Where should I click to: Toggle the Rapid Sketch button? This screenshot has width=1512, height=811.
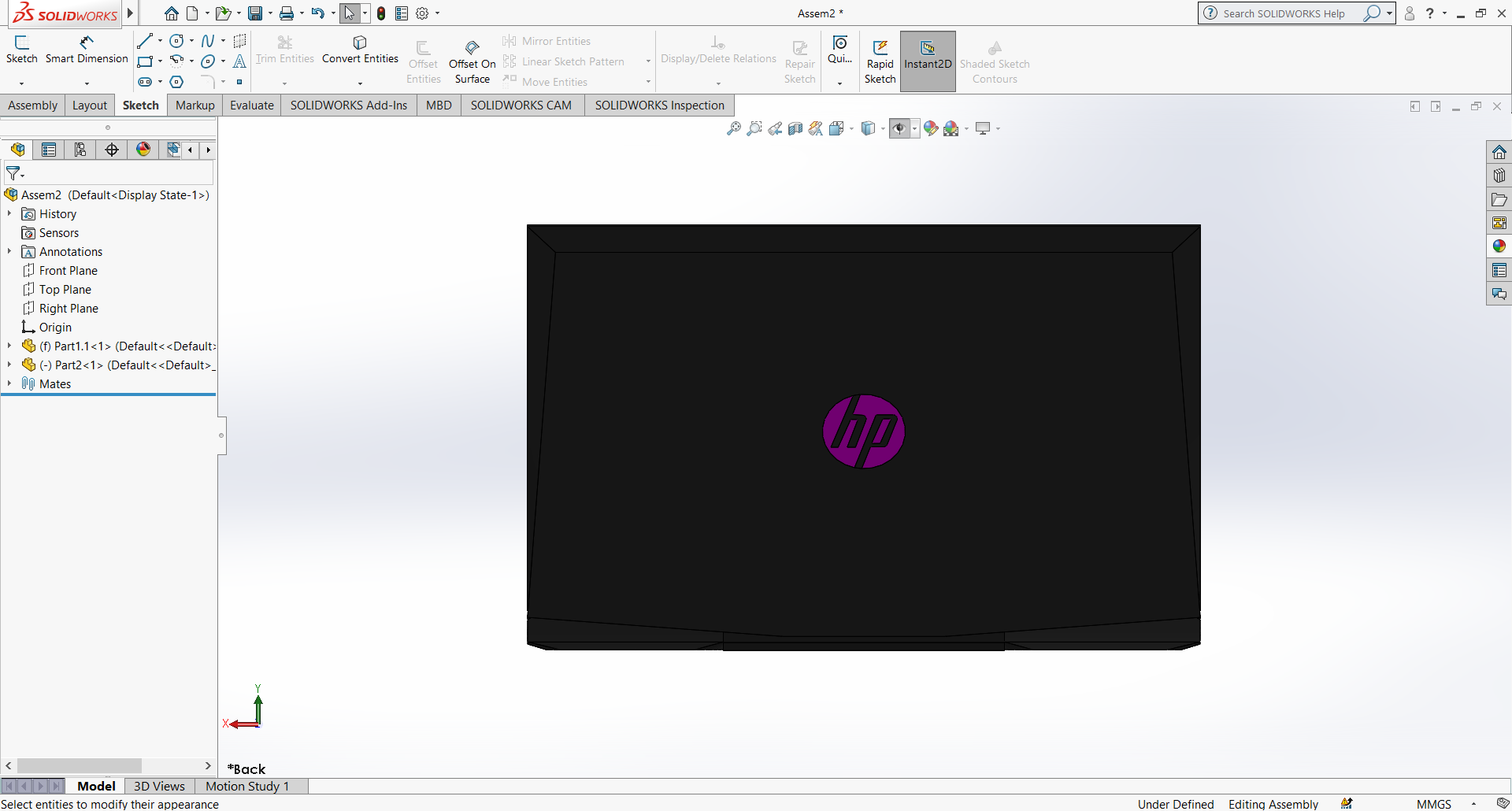(x=880, y=61)
